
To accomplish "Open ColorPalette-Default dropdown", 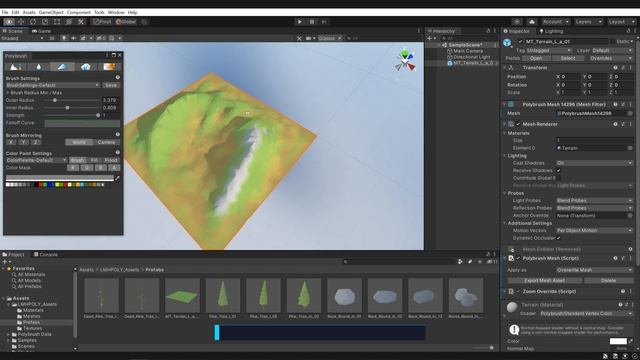I will click(x=36, y=160).
